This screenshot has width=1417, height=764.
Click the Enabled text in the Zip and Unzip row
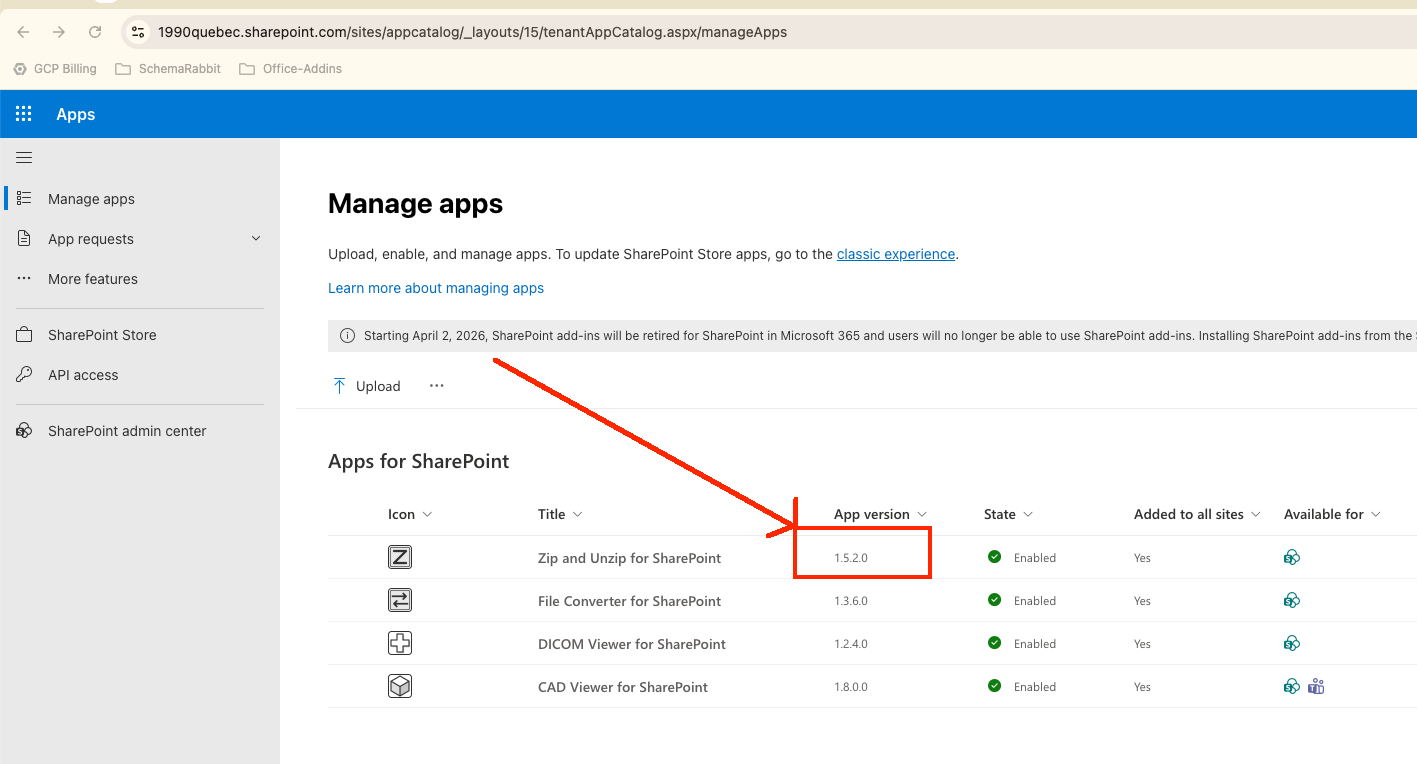pyautogui.click(x=1035, y=558)
